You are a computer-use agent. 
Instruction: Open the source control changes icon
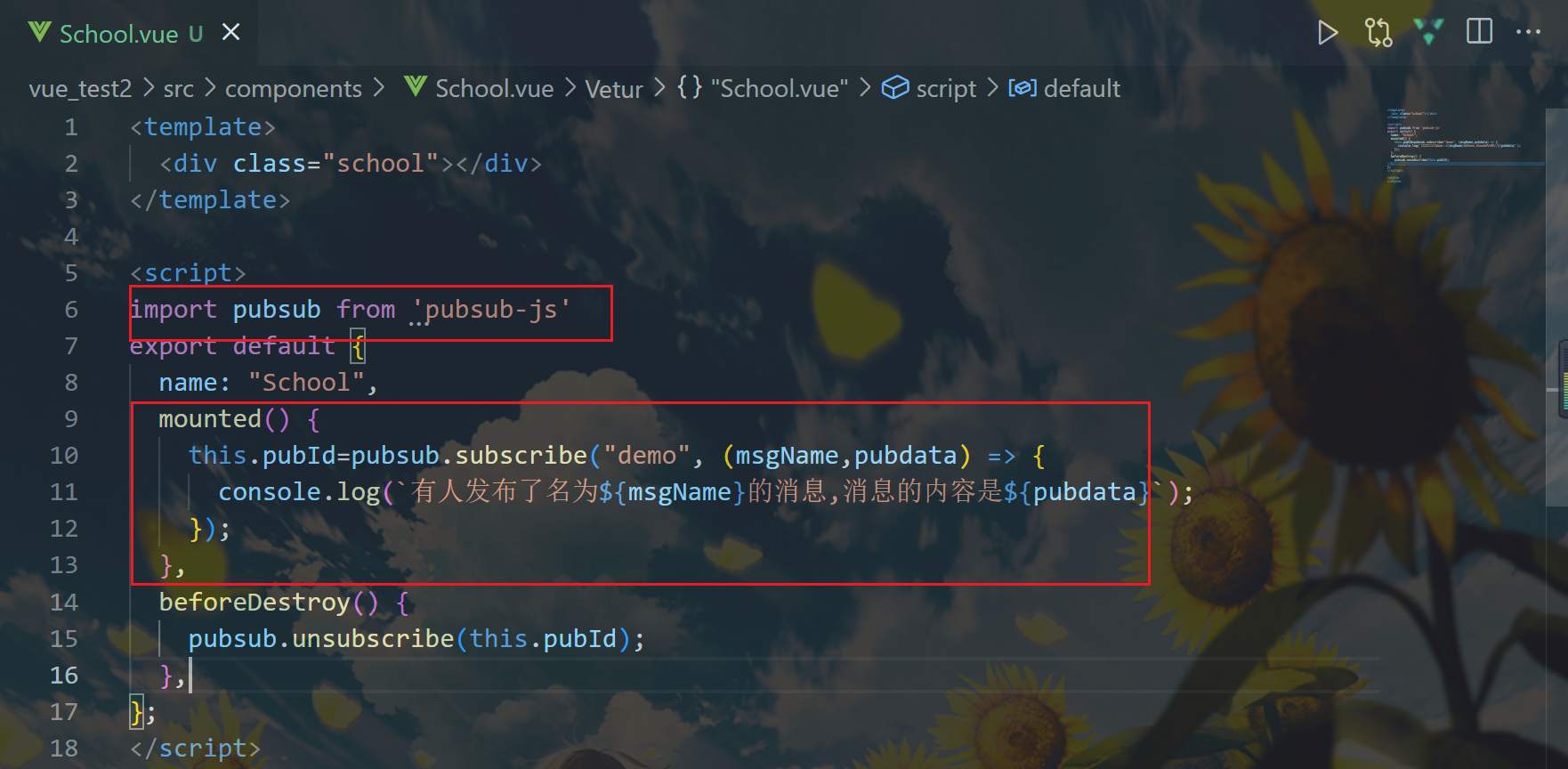(1378, 33)
